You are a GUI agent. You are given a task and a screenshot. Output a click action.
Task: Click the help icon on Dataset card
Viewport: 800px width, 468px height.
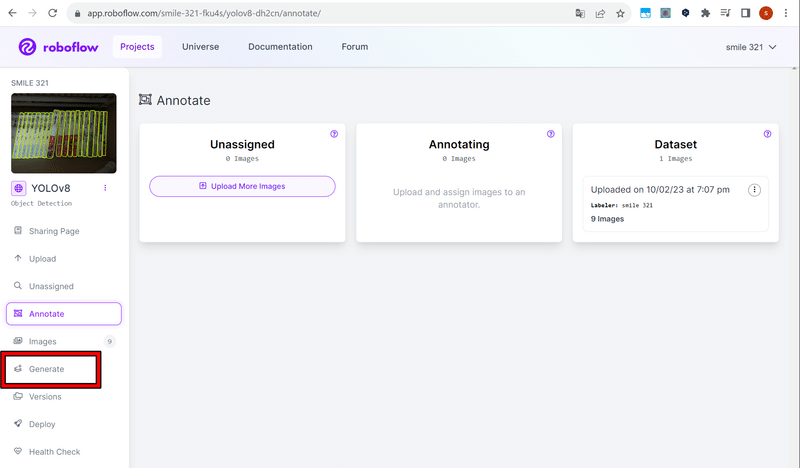tap(767, 134)
